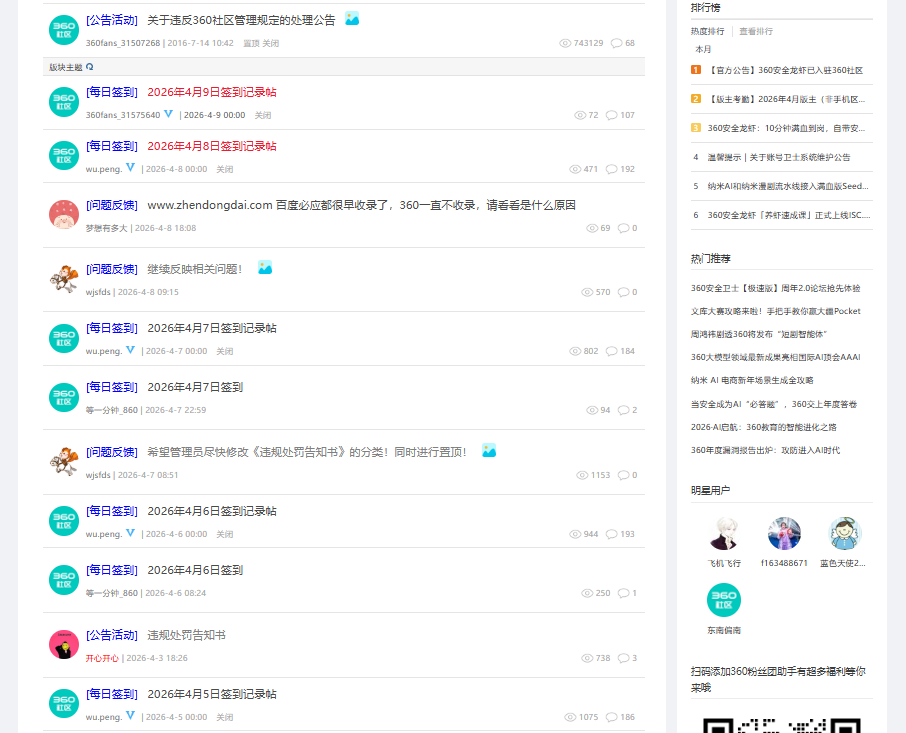Open author 梦想有多大 profile

click(107, 228)
